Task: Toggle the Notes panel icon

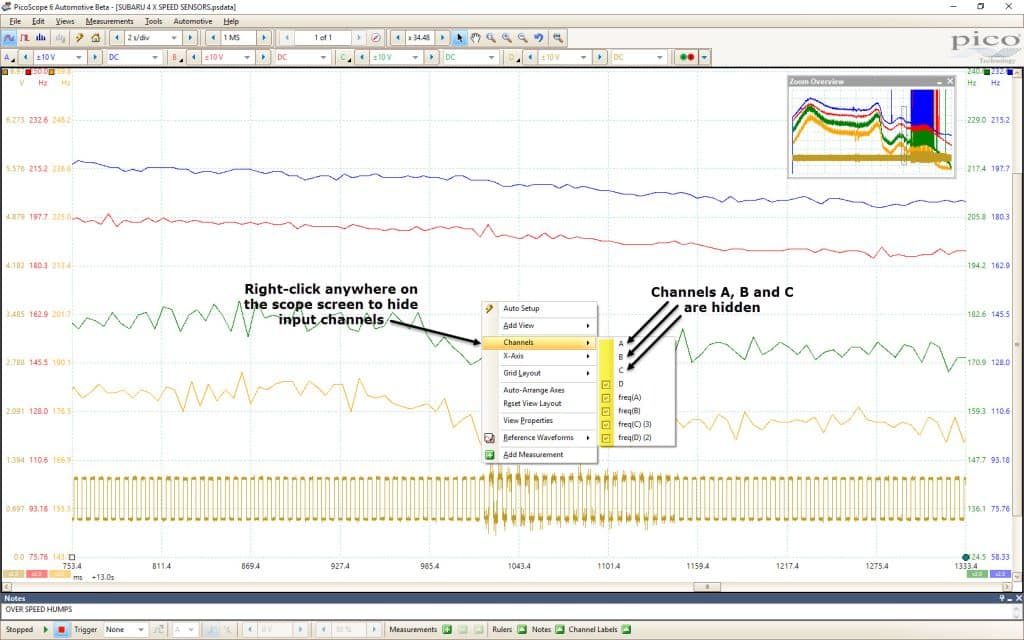Action: point(560,630)
